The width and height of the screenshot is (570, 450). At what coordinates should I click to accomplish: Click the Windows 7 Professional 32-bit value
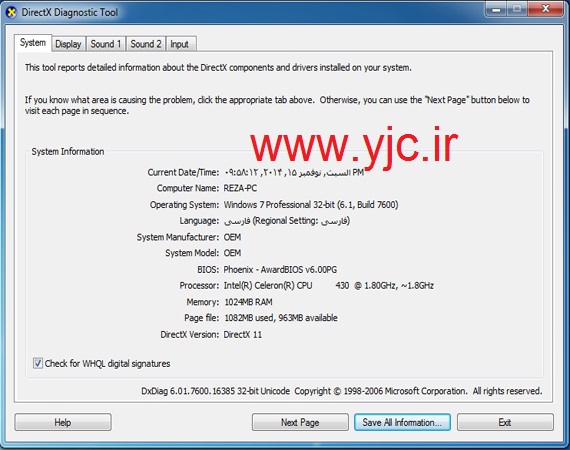pos(311,205)
